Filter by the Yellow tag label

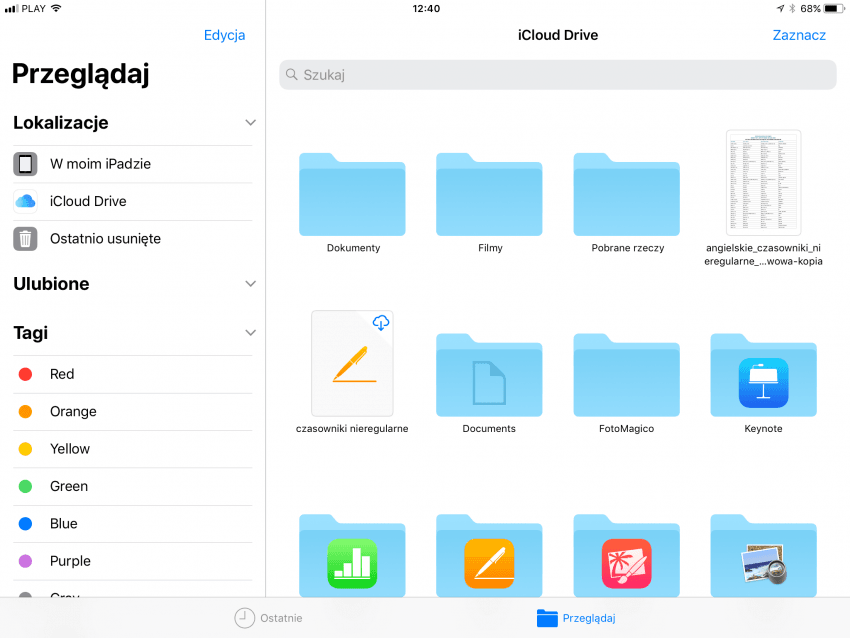click(70, 449)
